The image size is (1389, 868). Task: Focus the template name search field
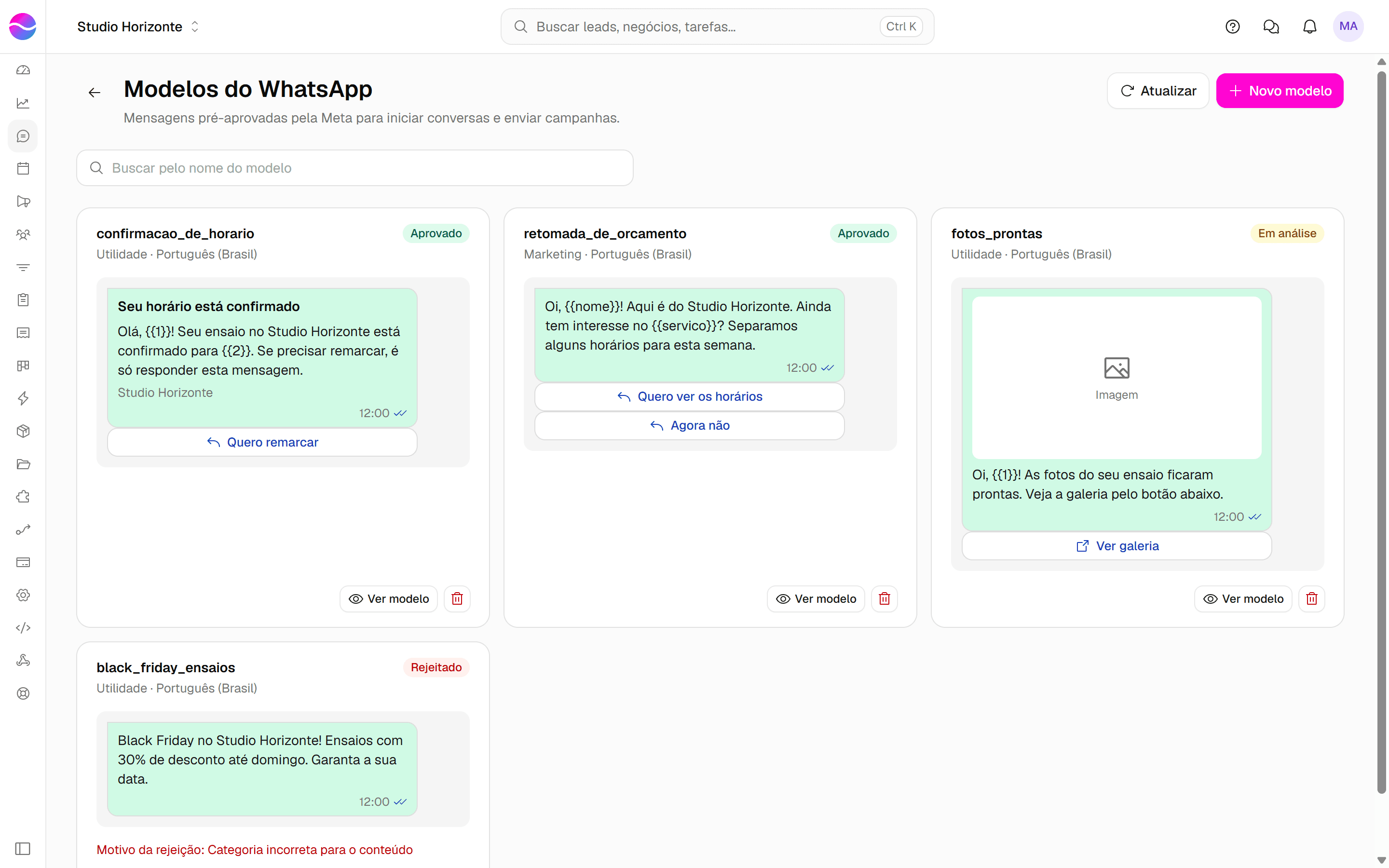354,168
